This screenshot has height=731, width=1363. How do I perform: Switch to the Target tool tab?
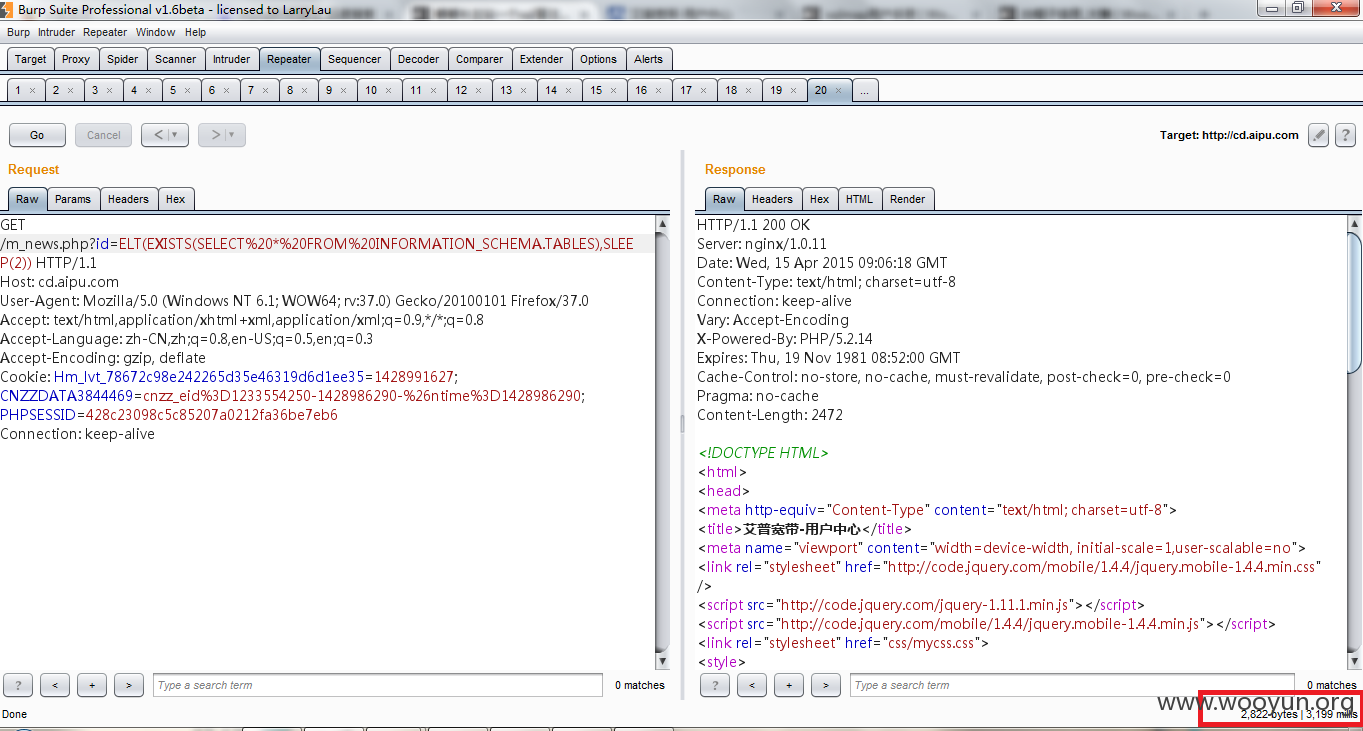[x=30, y=59]
